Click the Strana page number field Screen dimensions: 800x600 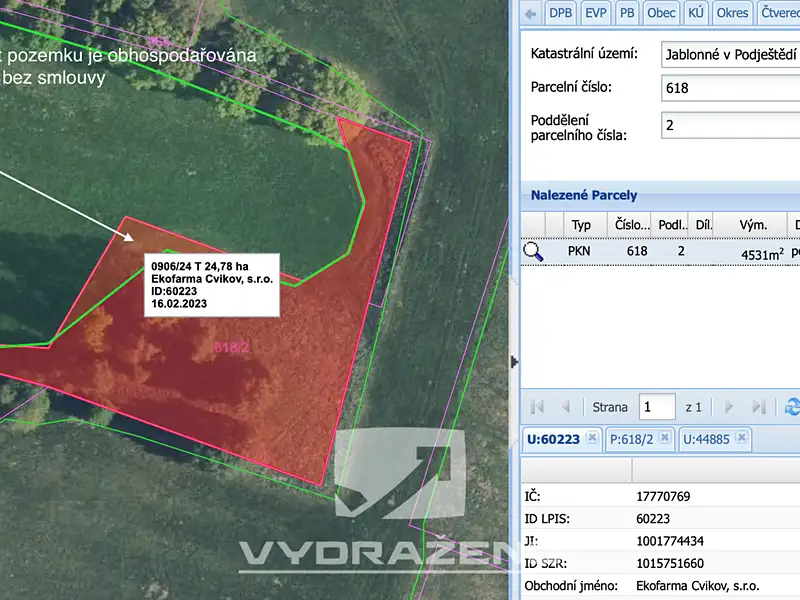pyautogui.click(x=657, y=407)
